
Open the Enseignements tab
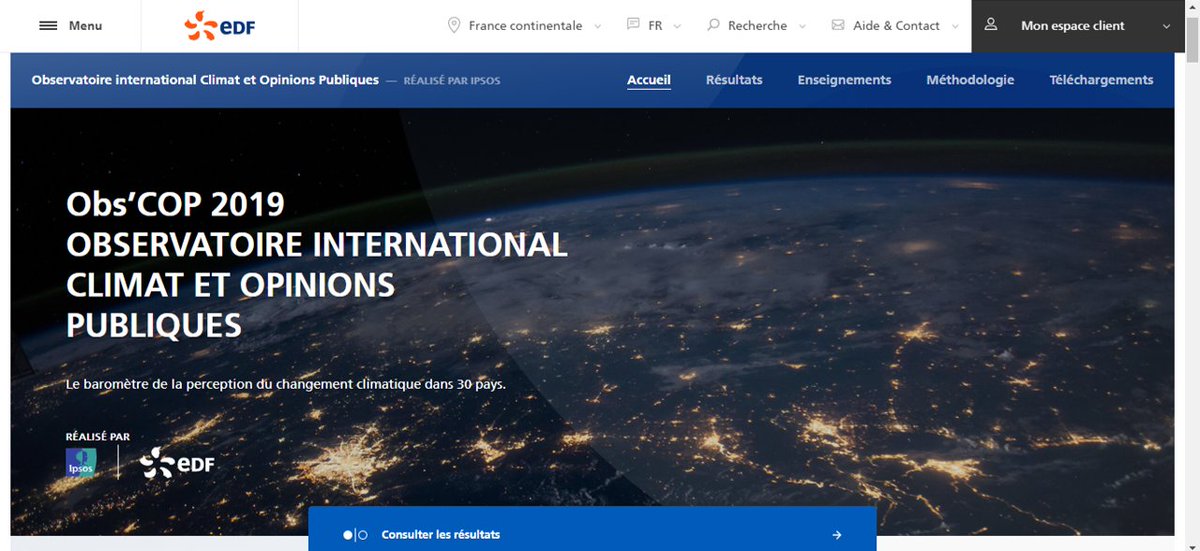click(x=844, y=80)
